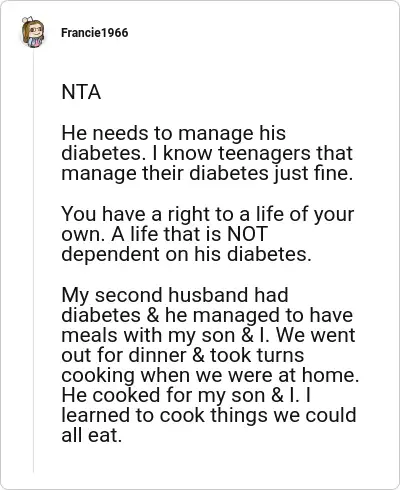The image size is (400, 490).
Task: Open the Francie1966 username profile link
Action: pyautogui.click(x=95, y=33)
